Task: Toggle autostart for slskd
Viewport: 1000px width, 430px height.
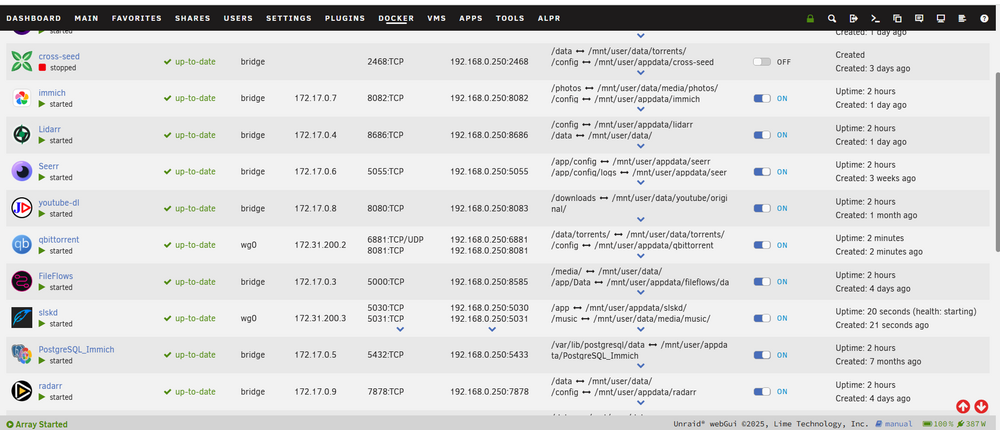Action: (762, 318)
